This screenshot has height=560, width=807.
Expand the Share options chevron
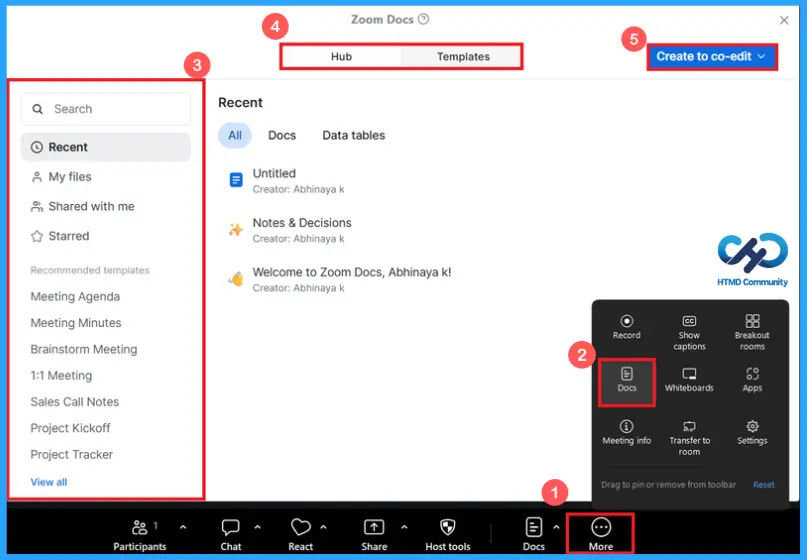tap(404, 527)
